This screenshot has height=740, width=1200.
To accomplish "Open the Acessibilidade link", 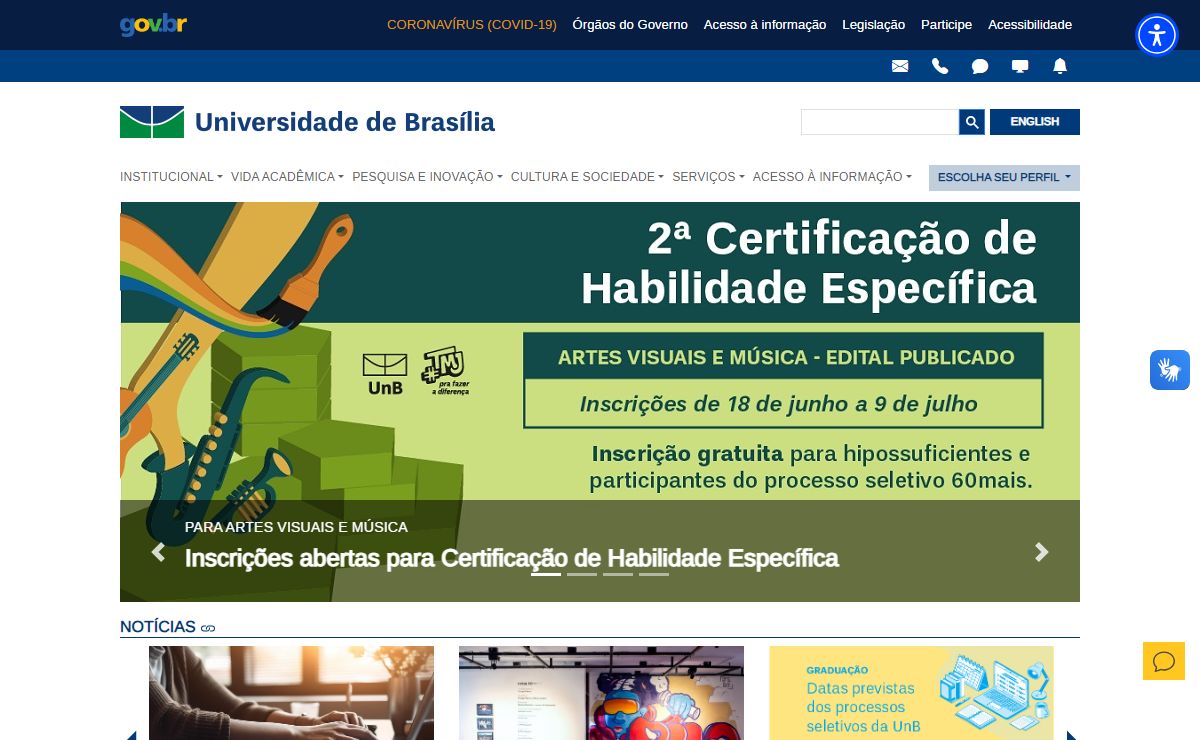I will 1030,25.
